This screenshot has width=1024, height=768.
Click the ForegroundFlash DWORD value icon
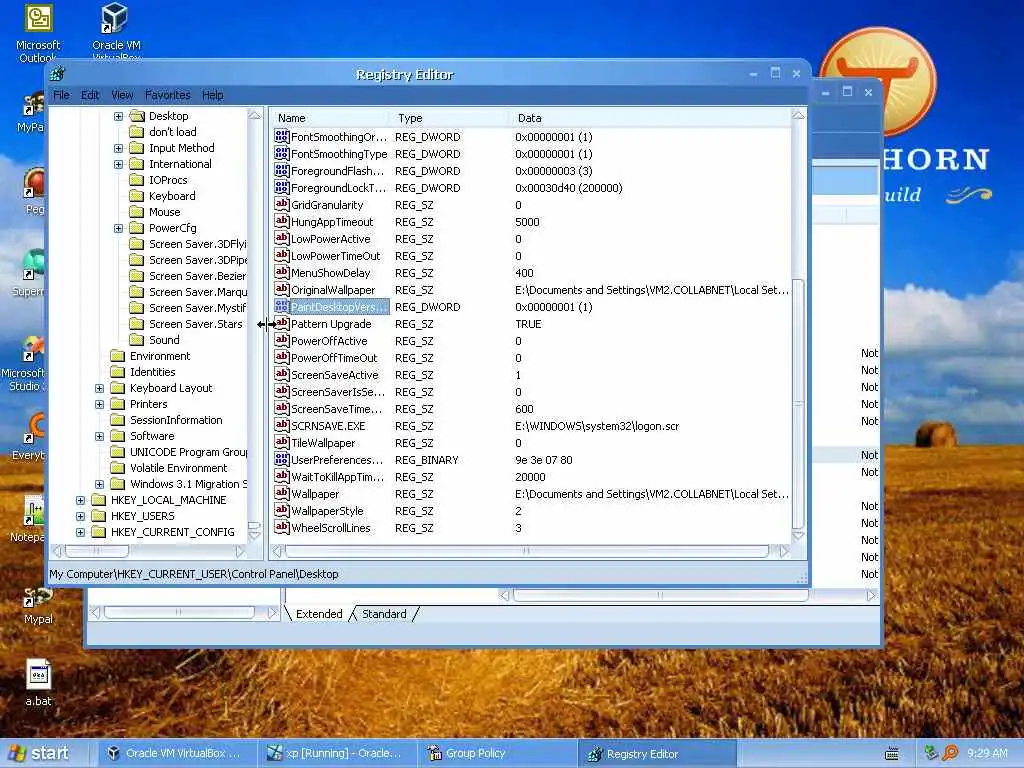click(x=281, y=170)
